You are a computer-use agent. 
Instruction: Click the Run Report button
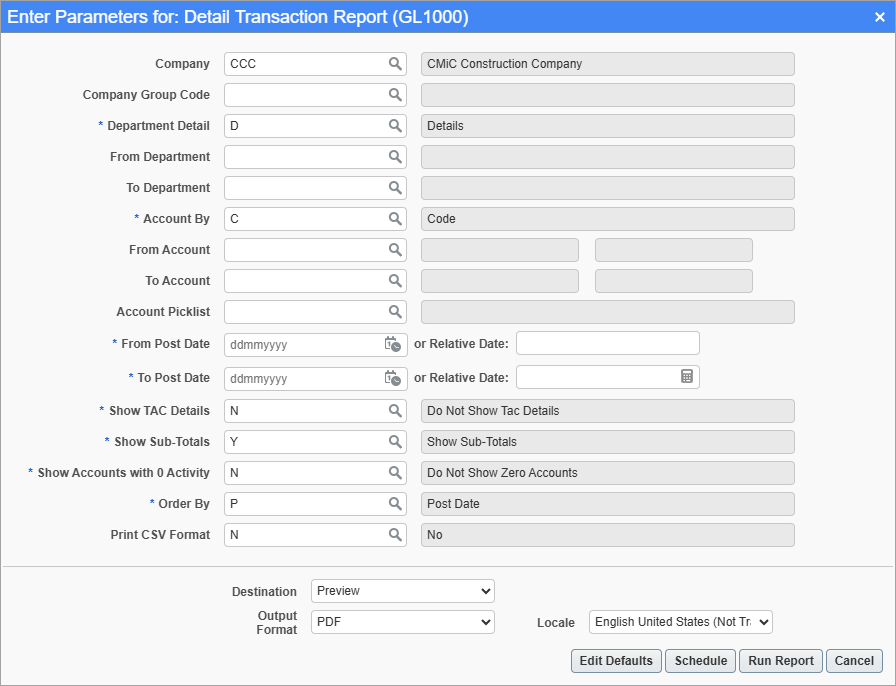click(780, 660)
